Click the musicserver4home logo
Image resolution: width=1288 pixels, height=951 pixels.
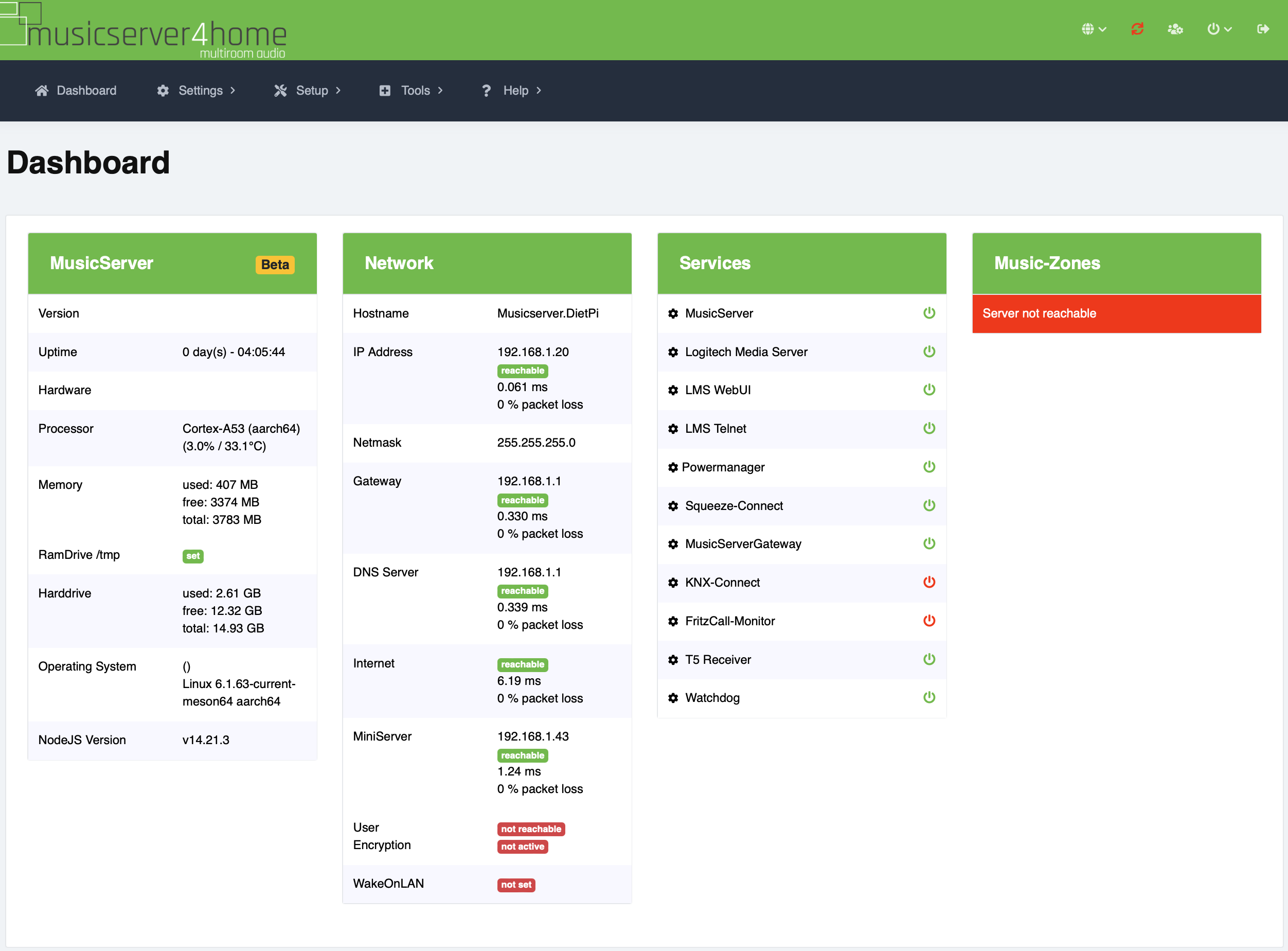144,32
